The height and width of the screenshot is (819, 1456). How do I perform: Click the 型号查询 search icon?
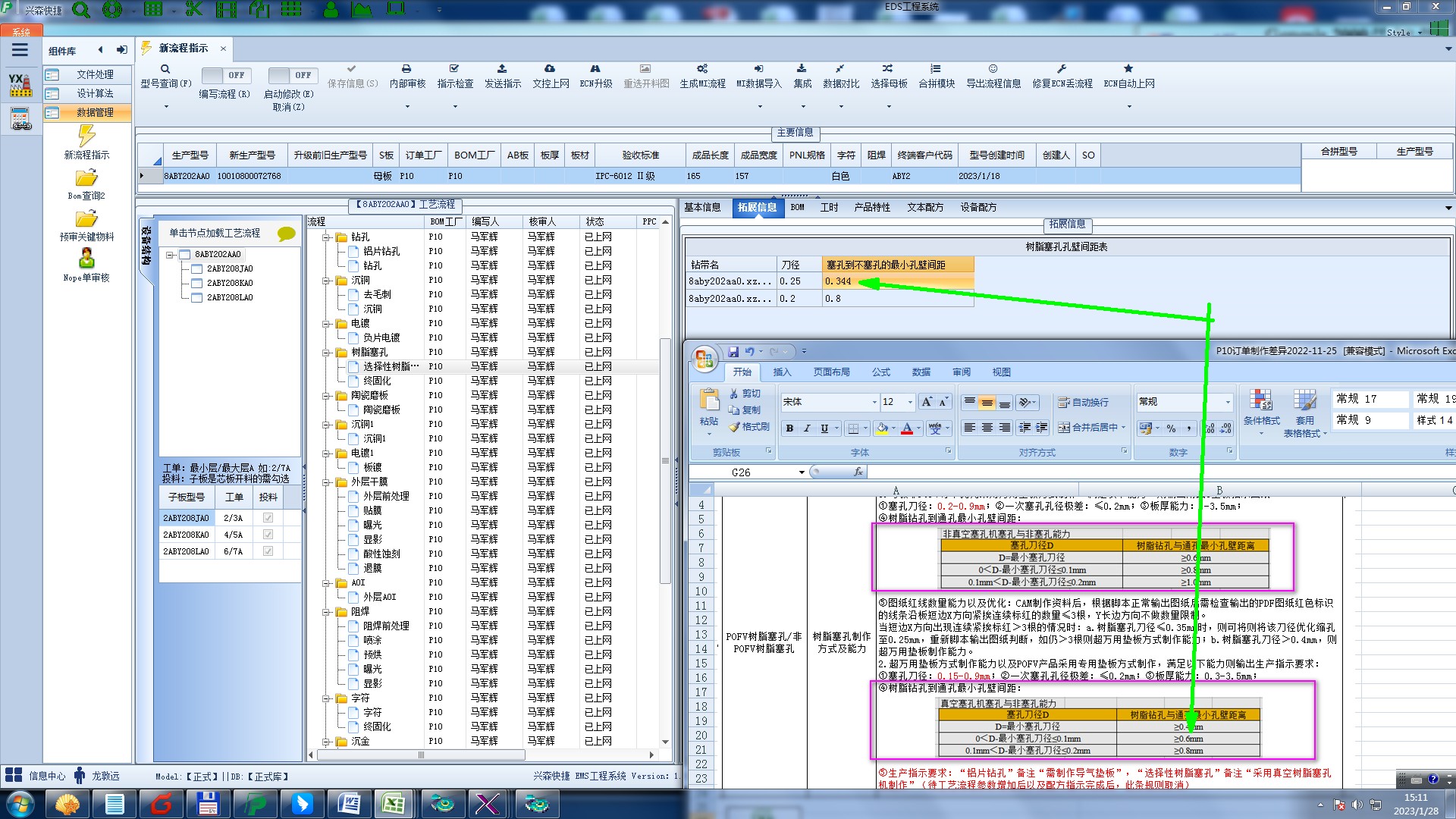point(165,69)
